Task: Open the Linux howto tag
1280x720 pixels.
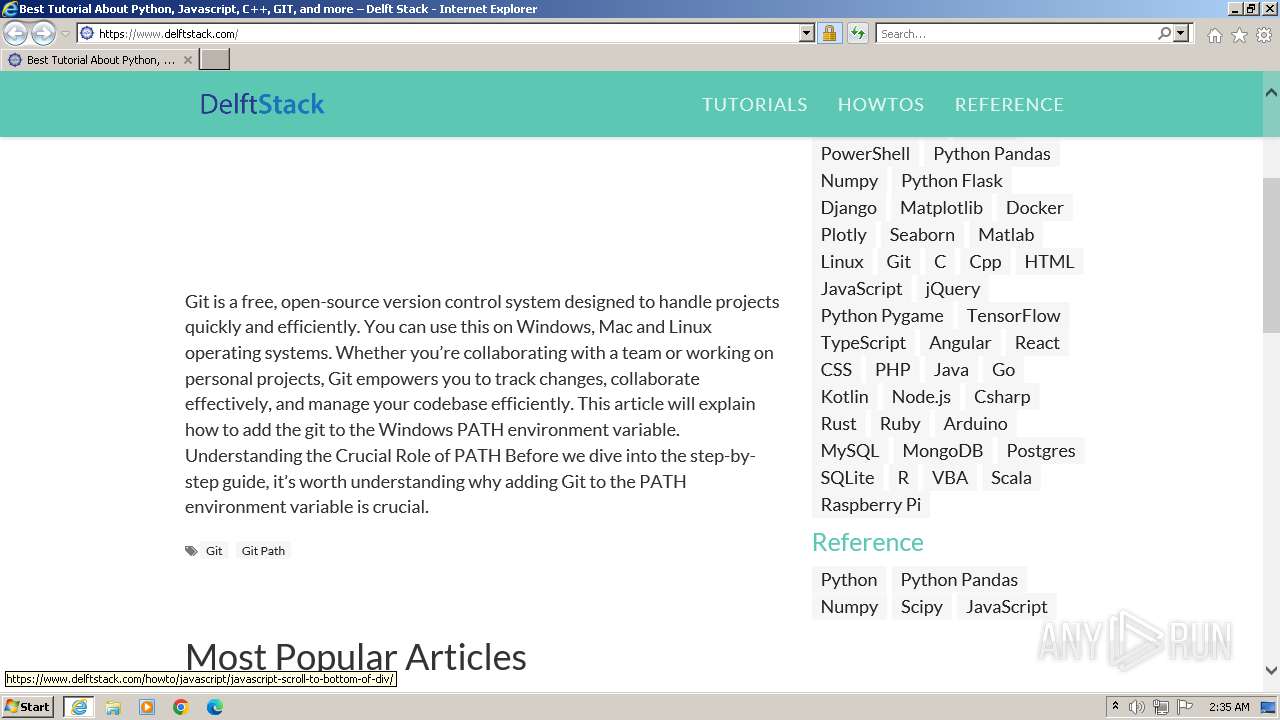Action: [x=841, y=261]
